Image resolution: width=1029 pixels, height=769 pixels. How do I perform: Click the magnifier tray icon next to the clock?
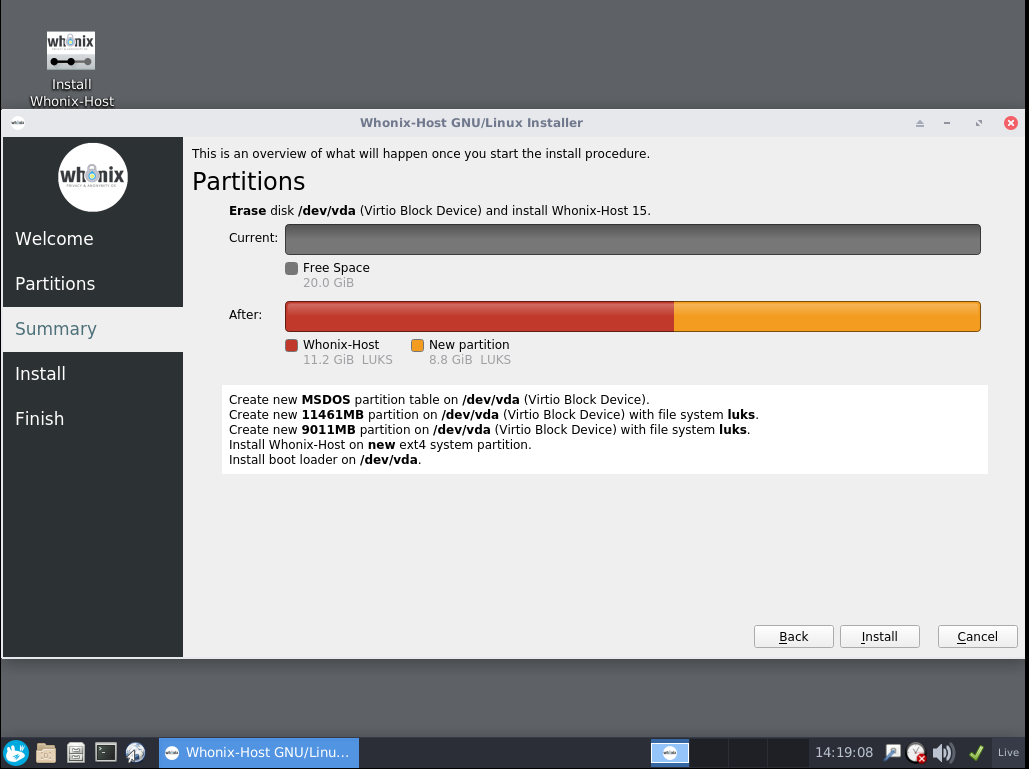[891, 752]
